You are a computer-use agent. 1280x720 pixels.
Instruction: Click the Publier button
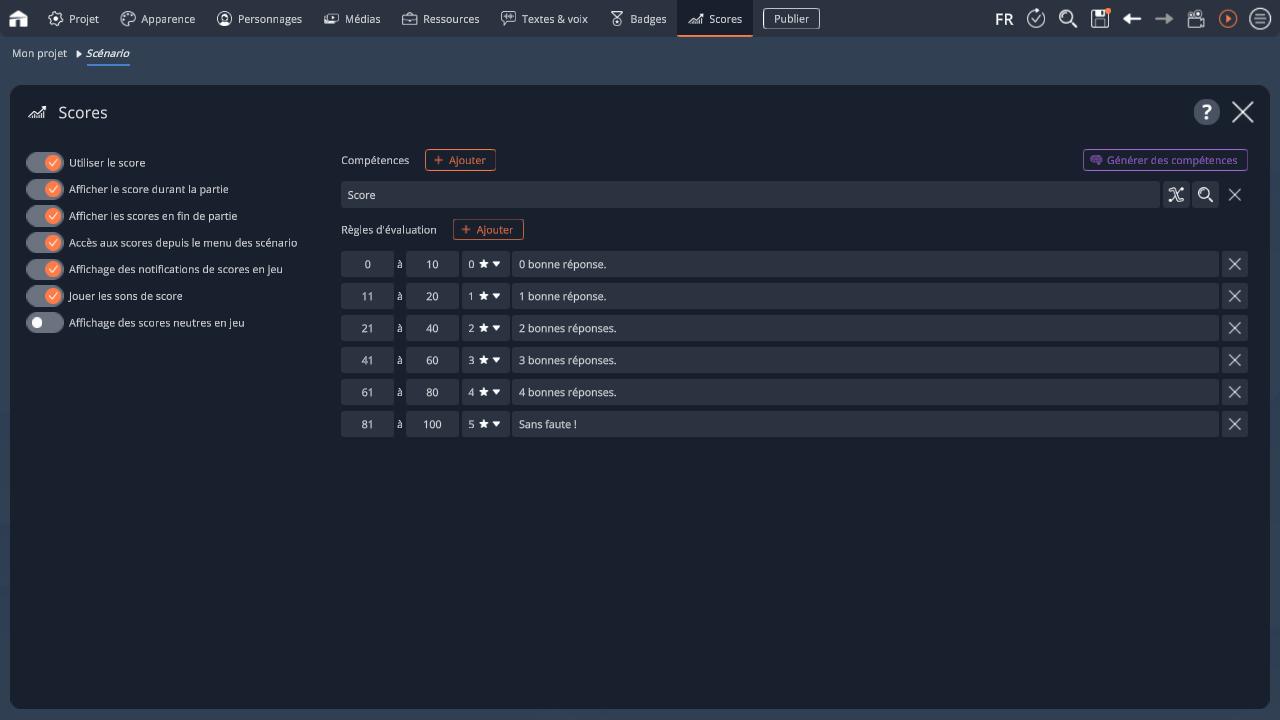coord(791,19)
